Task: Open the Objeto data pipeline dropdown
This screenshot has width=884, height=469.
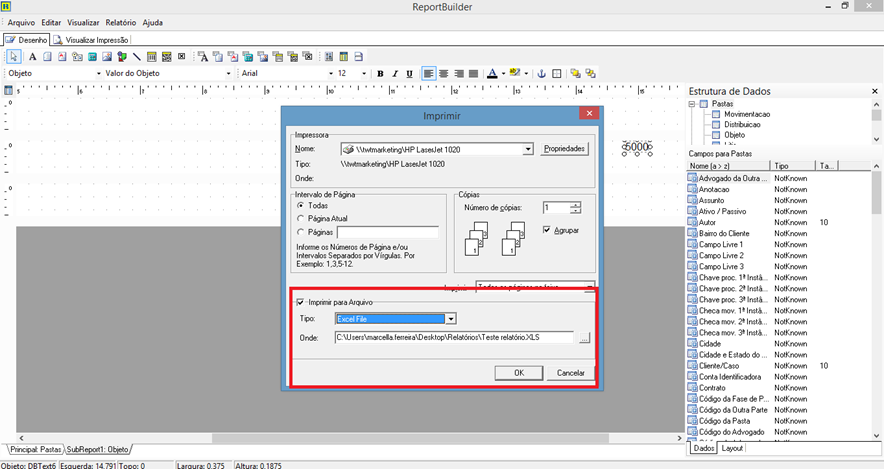Action: [99, 73]
